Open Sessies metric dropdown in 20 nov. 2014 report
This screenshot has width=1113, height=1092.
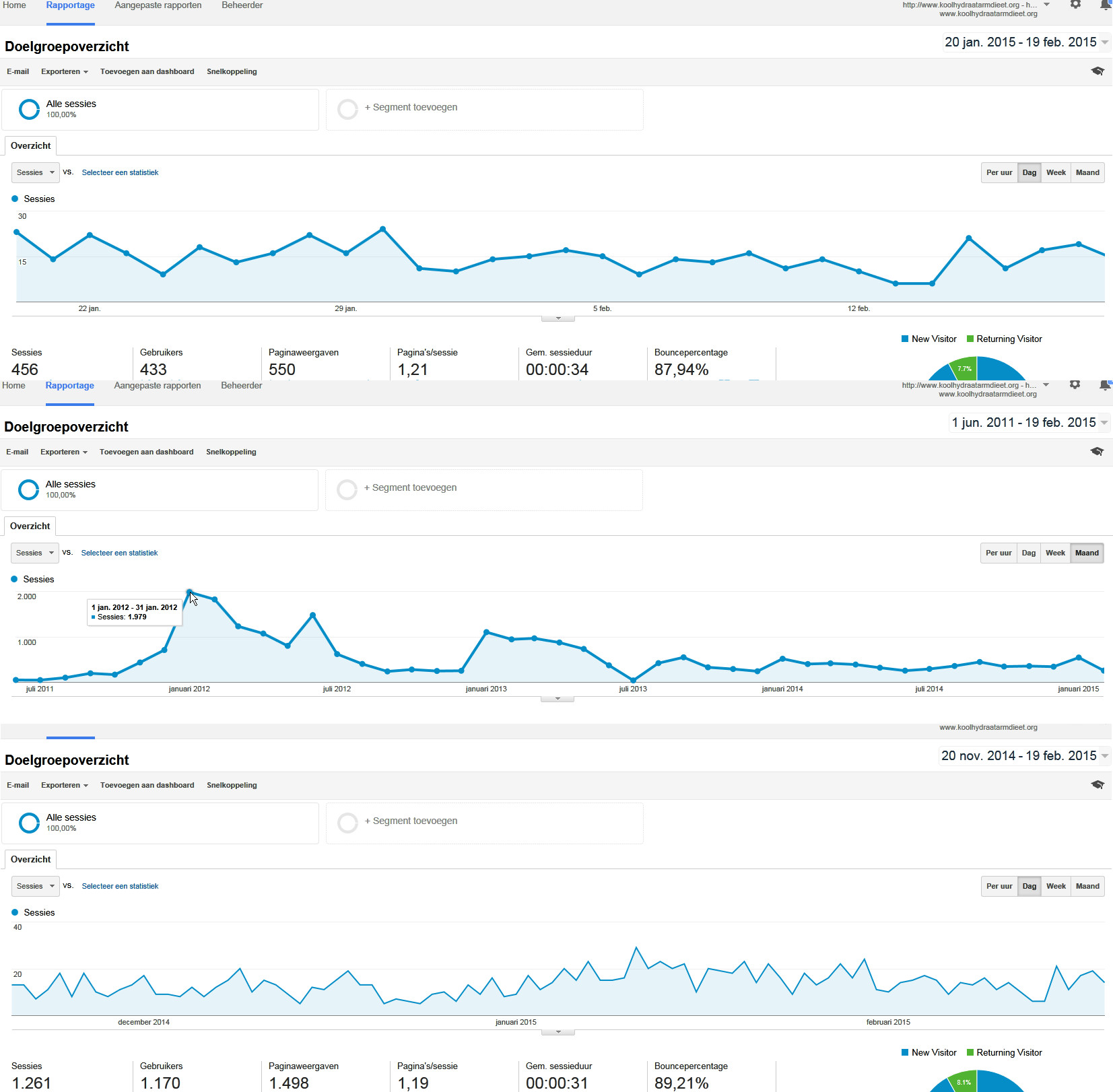(36, 887)
